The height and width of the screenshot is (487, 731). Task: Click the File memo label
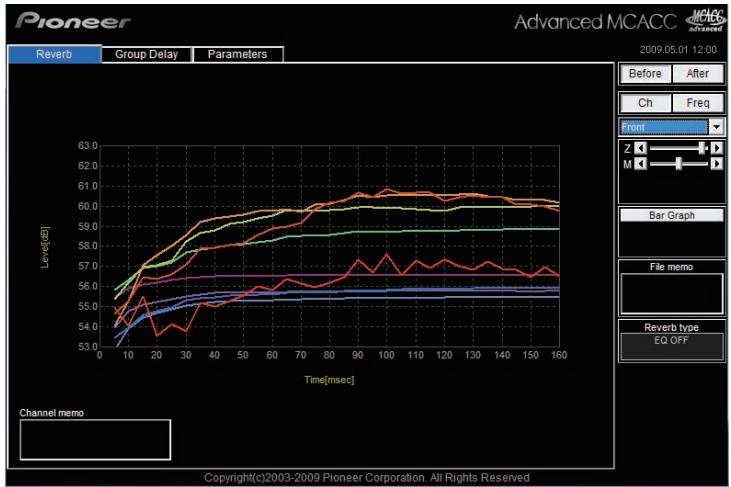671,267
